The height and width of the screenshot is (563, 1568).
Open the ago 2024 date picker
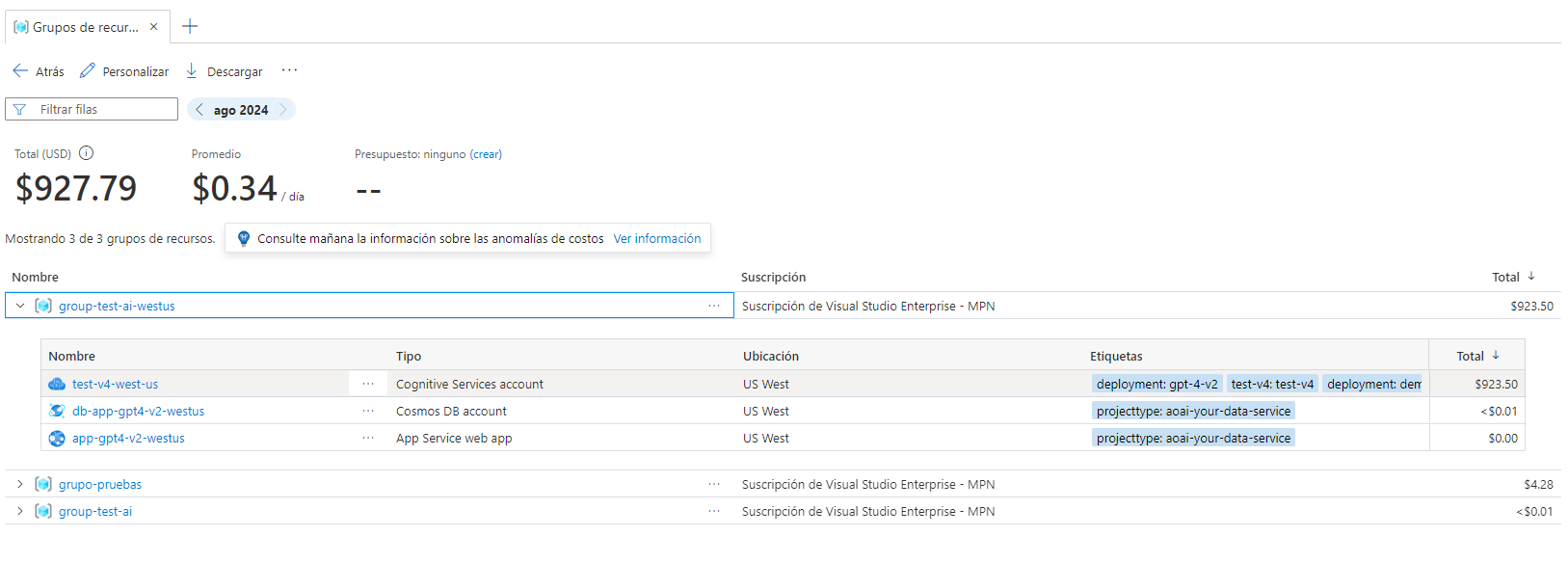click(x=241, y=110)
